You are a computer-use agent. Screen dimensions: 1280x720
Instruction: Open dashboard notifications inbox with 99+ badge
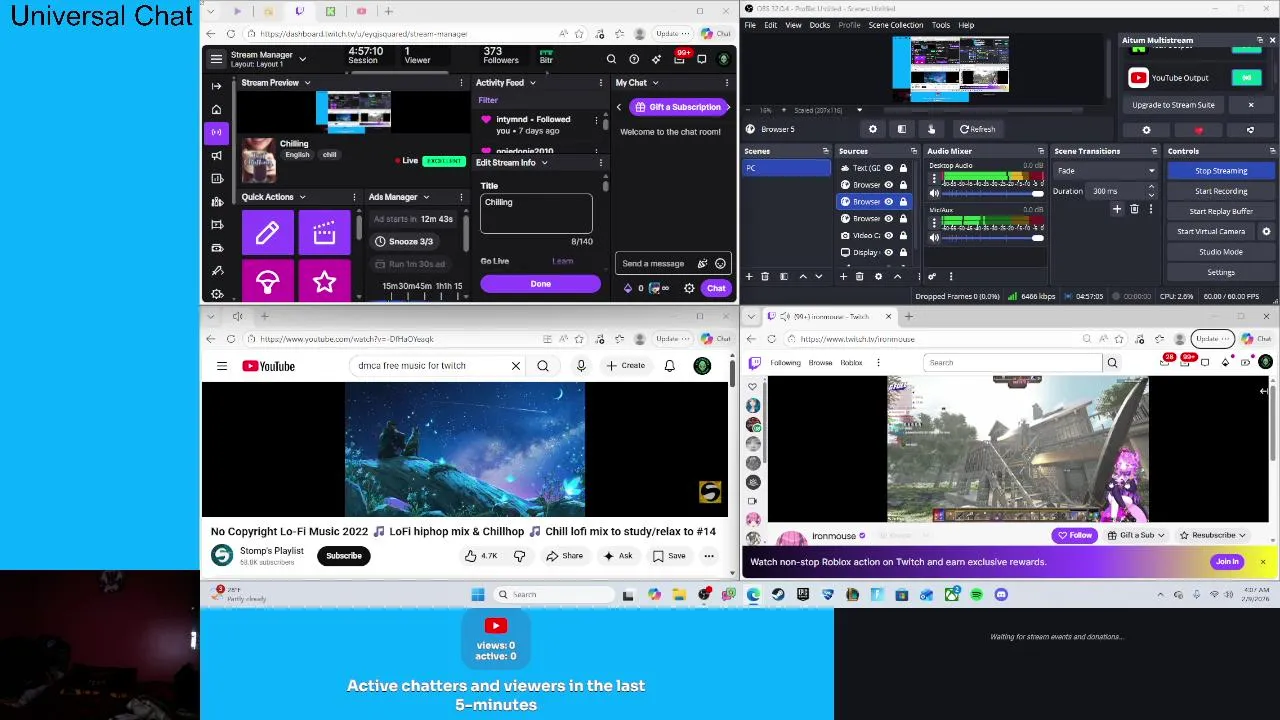680,58
